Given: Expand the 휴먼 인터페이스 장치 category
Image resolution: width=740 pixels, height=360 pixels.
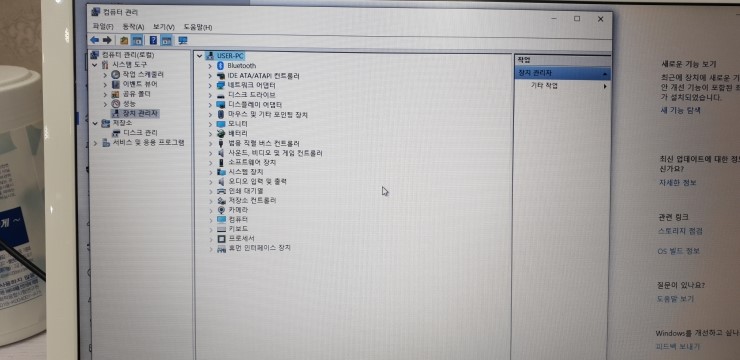Looking at the screenshot, I should point(211,248).
